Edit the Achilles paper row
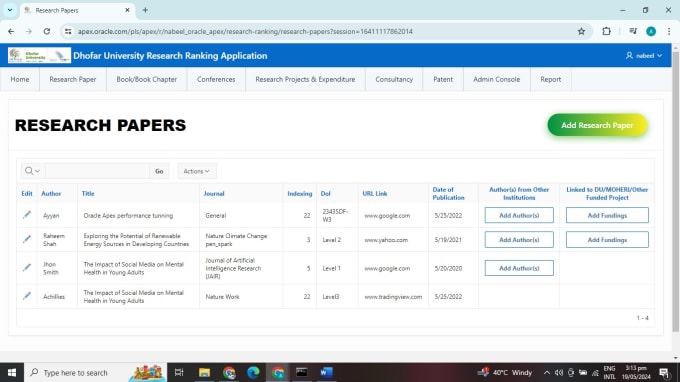 click(x=27, y=296)
